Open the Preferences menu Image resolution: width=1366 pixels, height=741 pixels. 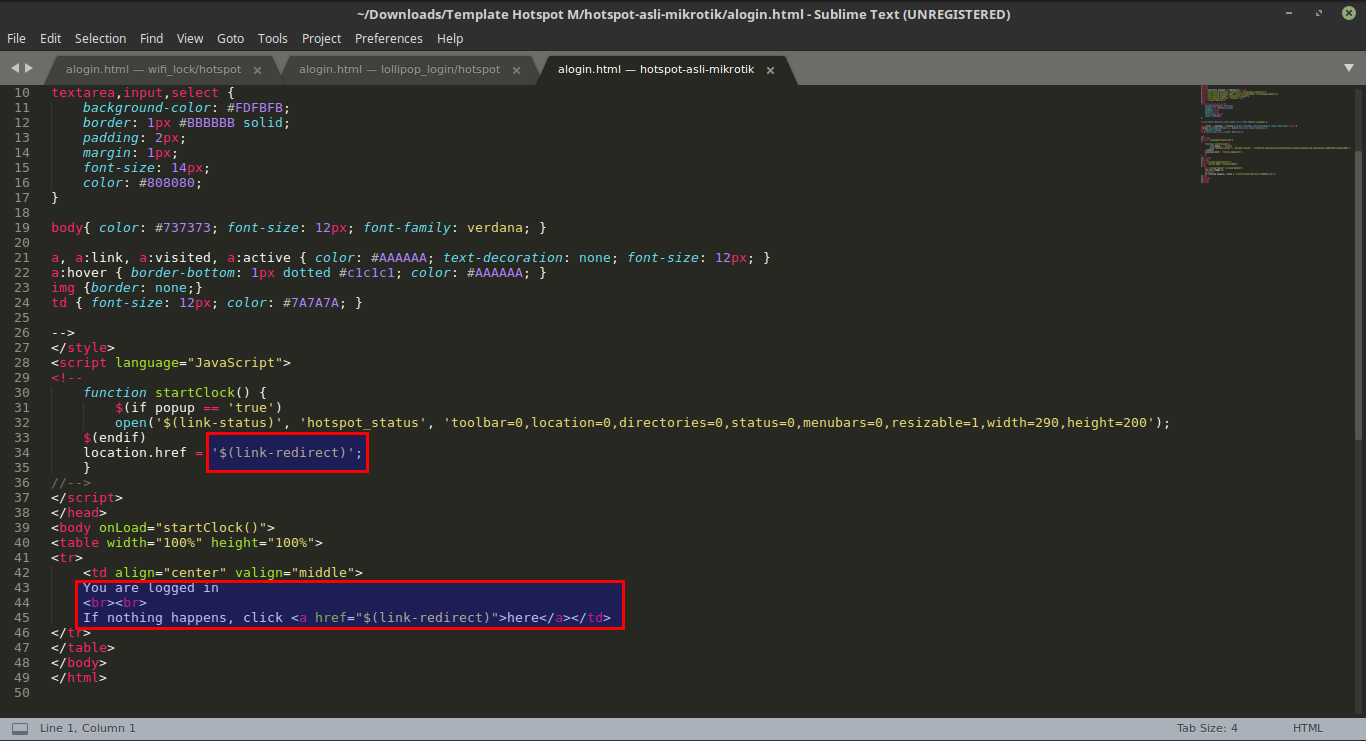pyautogui.click(x=388, y=38)
